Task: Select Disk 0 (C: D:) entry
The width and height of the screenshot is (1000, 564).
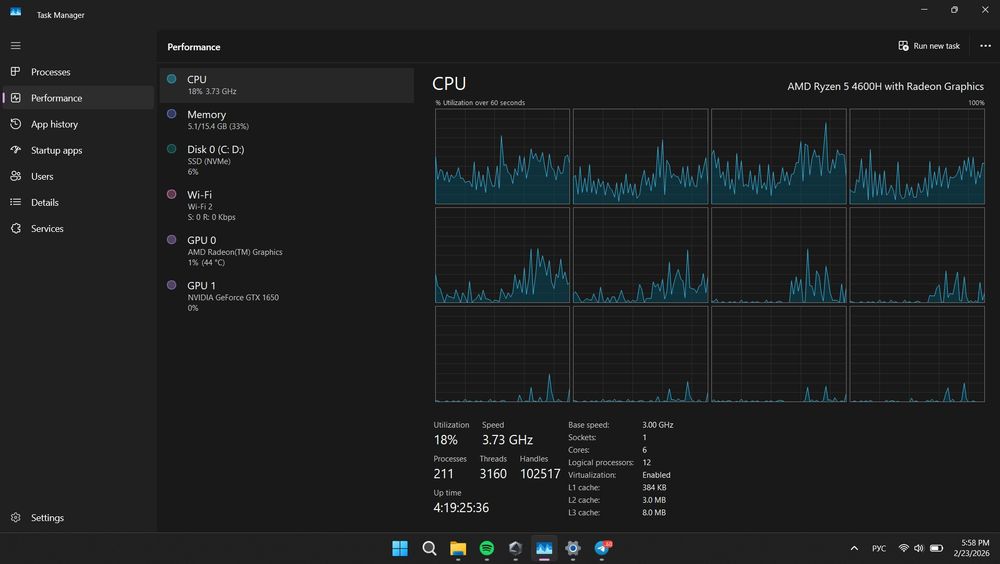Action: click(287, 160)
